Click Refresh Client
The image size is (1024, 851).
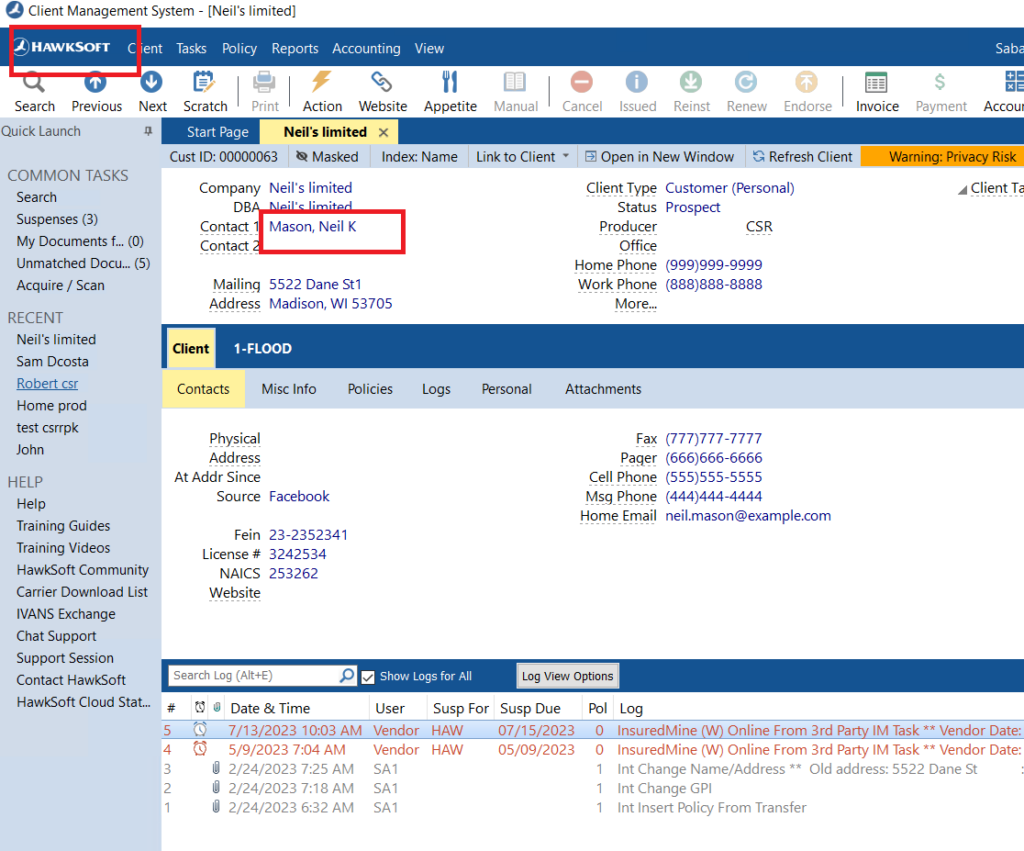tap(803, 156)
